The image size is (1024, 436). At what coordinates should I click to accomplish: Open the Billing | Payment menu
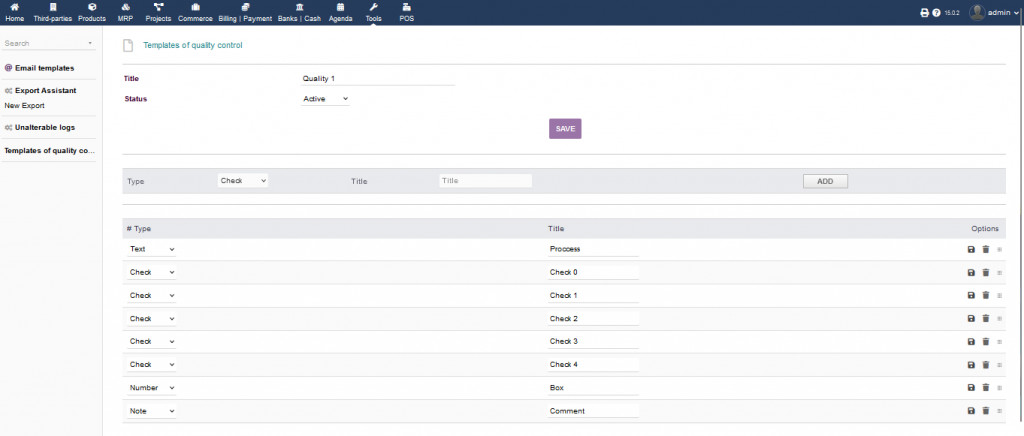click(x=245, y=12)
